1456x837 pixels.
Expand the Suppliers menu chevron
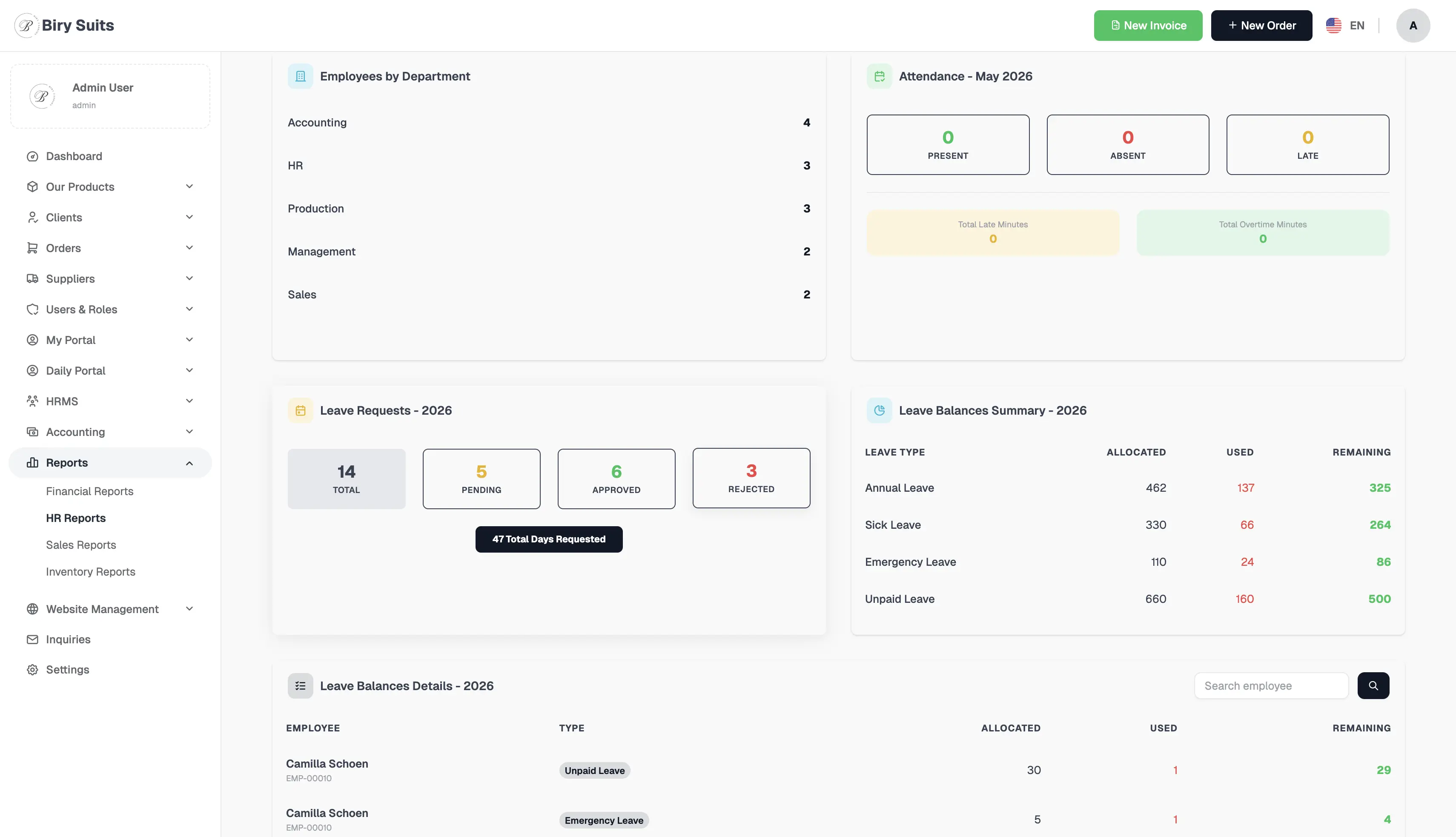(189, 278)
